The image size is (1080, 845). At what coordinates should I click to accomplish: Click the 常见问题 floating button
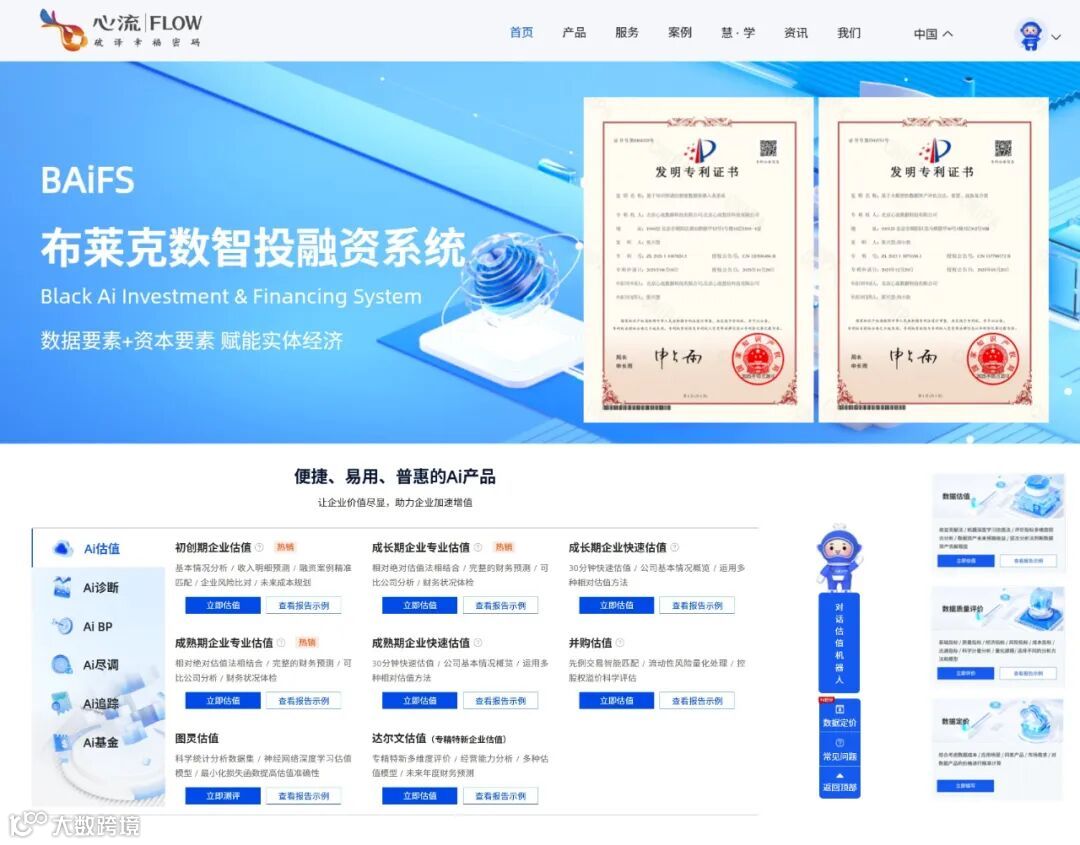pyautogui.click(x=839, y=749)
